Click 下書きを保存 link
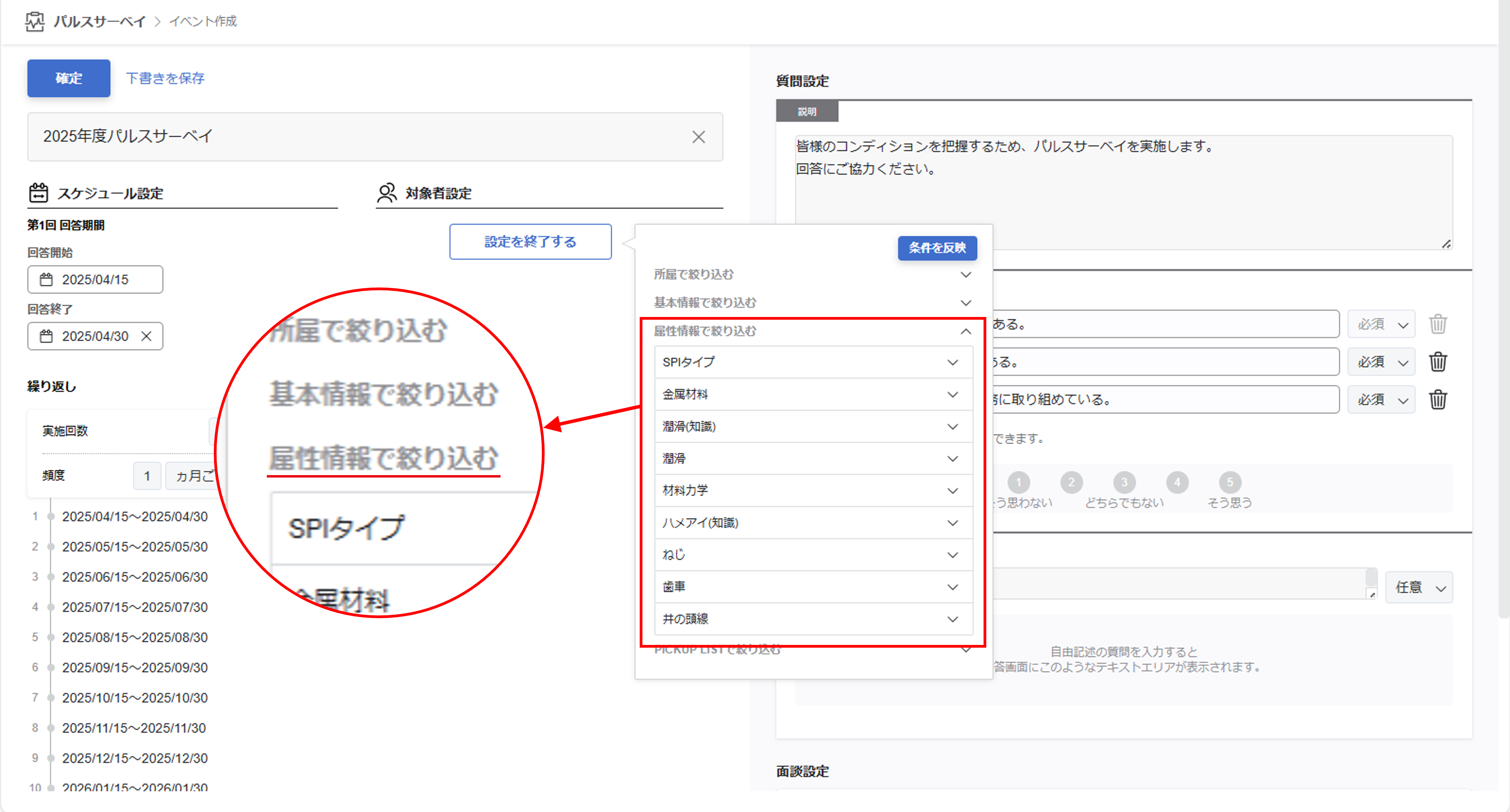Screen dimensions: 1510x812 165,78
